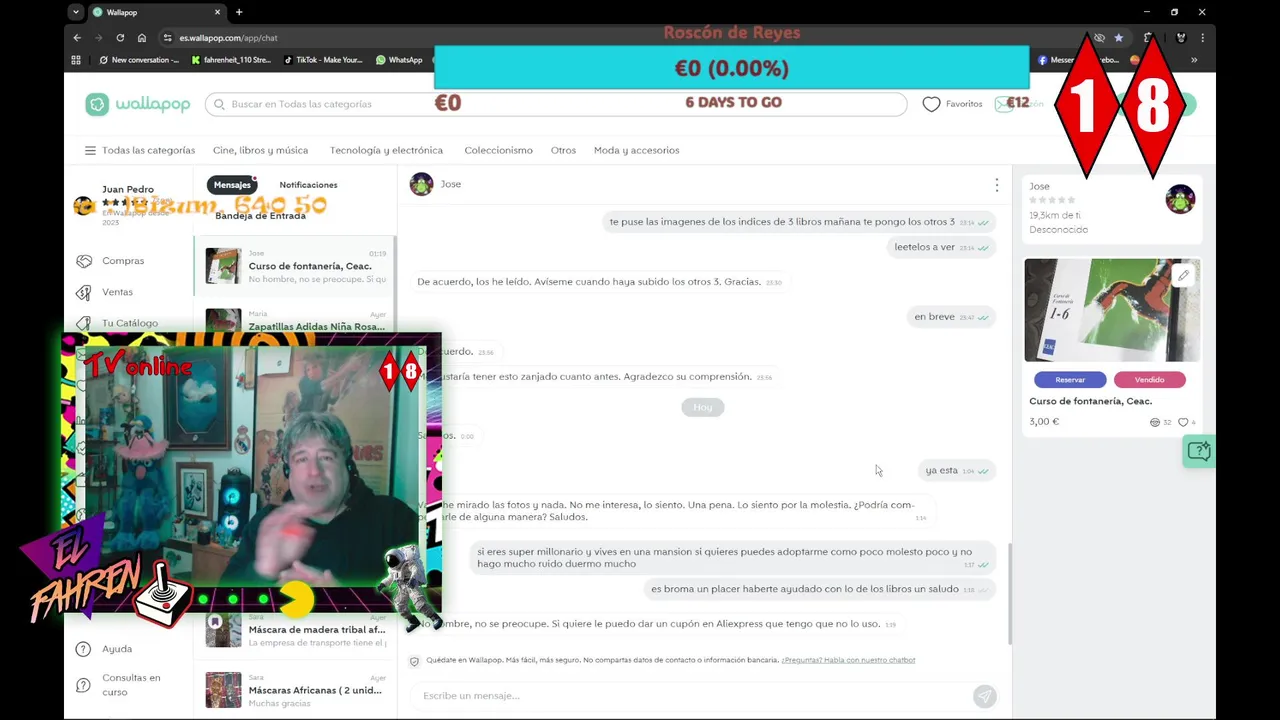Image resolution: width=1280 pixels, height=720 pixels.
Task: Open the ¿Preguntas? Habla con nuestro chatbot link
Action: pyautogui.click(x=848, y=660)
